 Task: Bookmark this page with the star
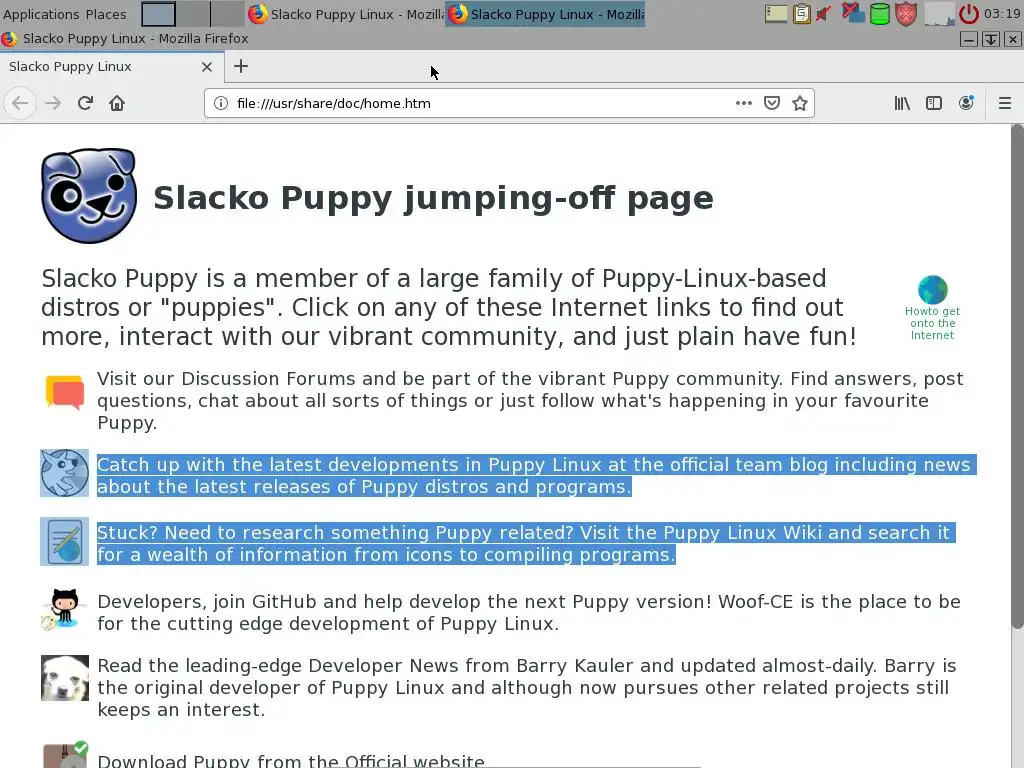800,103
